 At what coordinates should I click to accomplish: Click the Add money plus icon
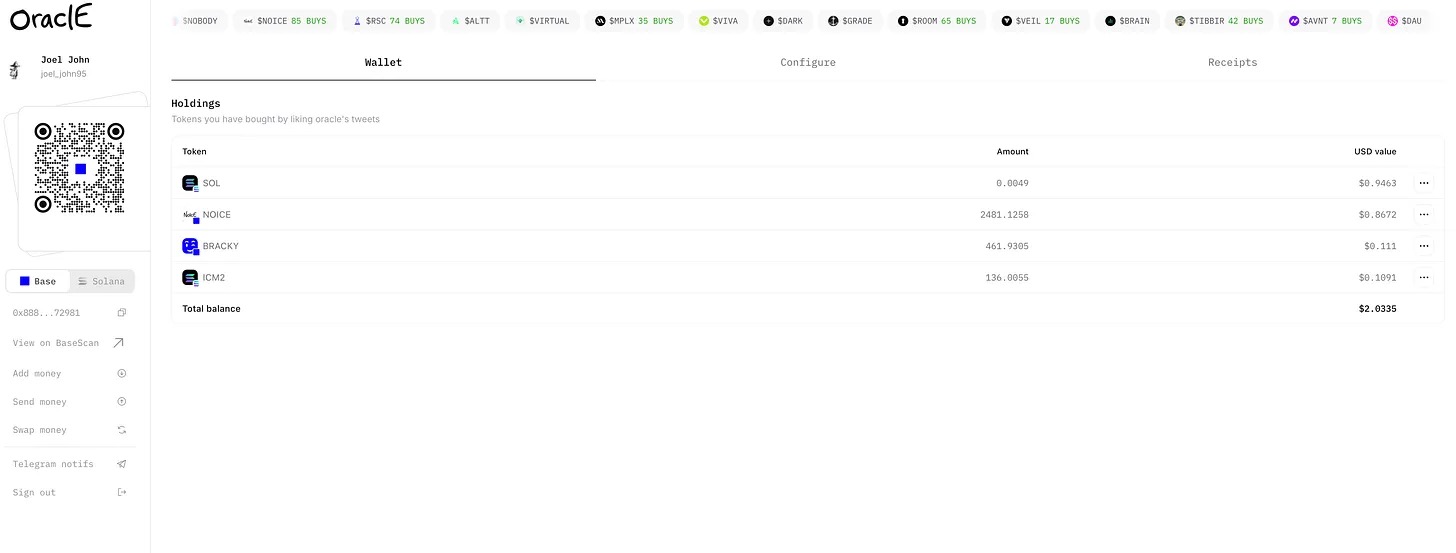pos(122,373)
